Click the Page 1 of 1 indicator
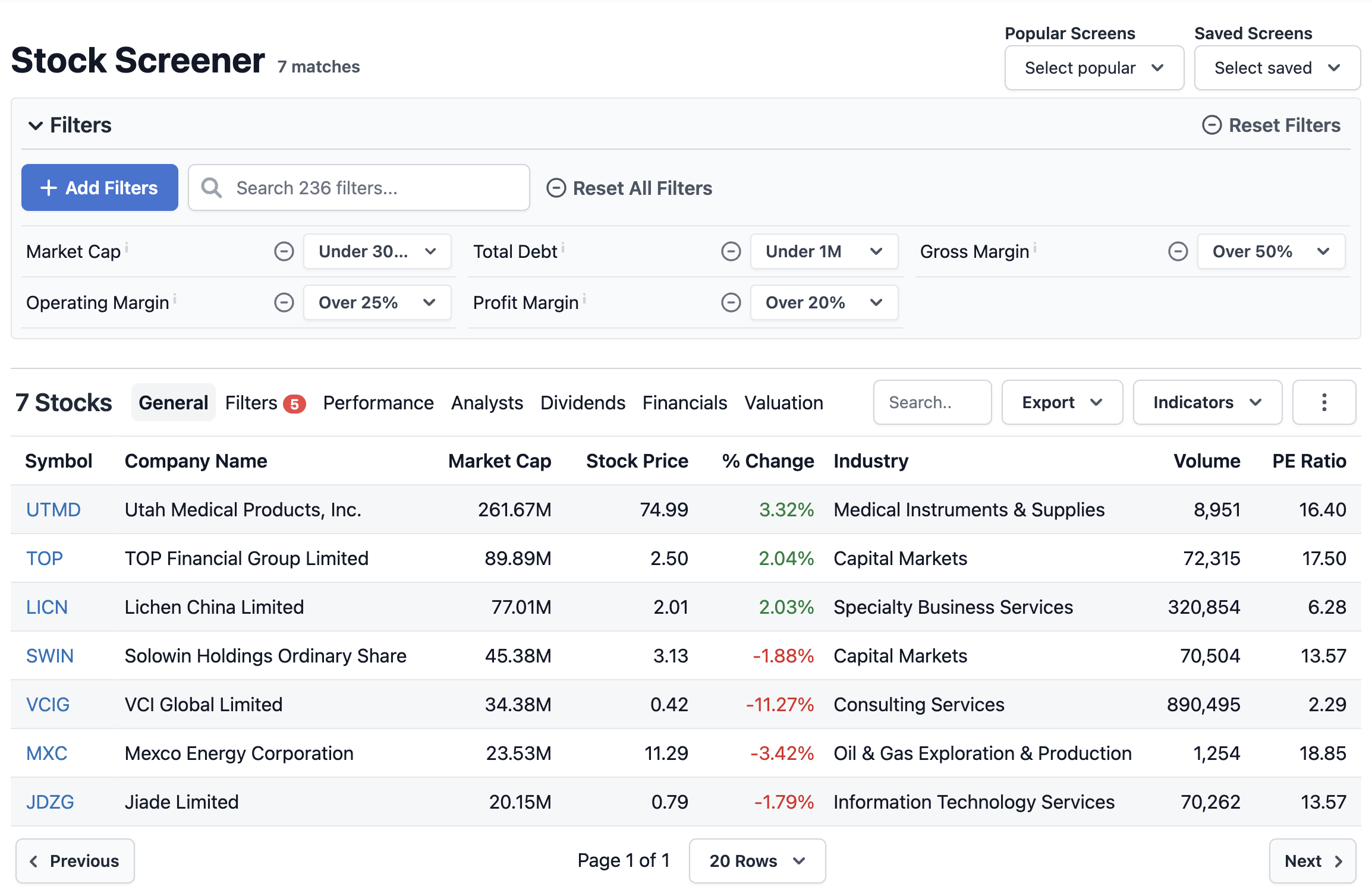 [624, 861]
